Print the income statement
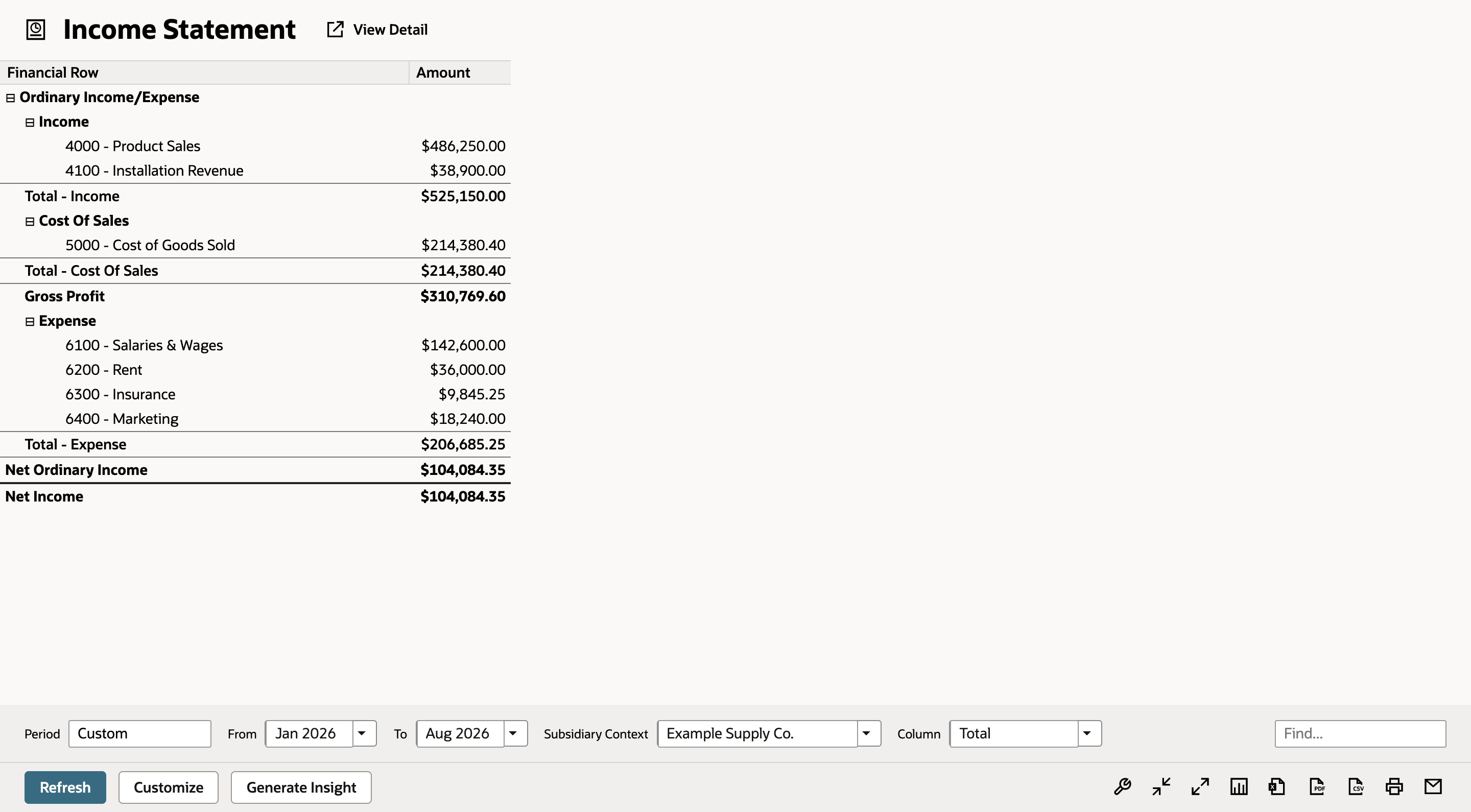This screenshot has height=812, width=1471. (x=1394, y=786)
